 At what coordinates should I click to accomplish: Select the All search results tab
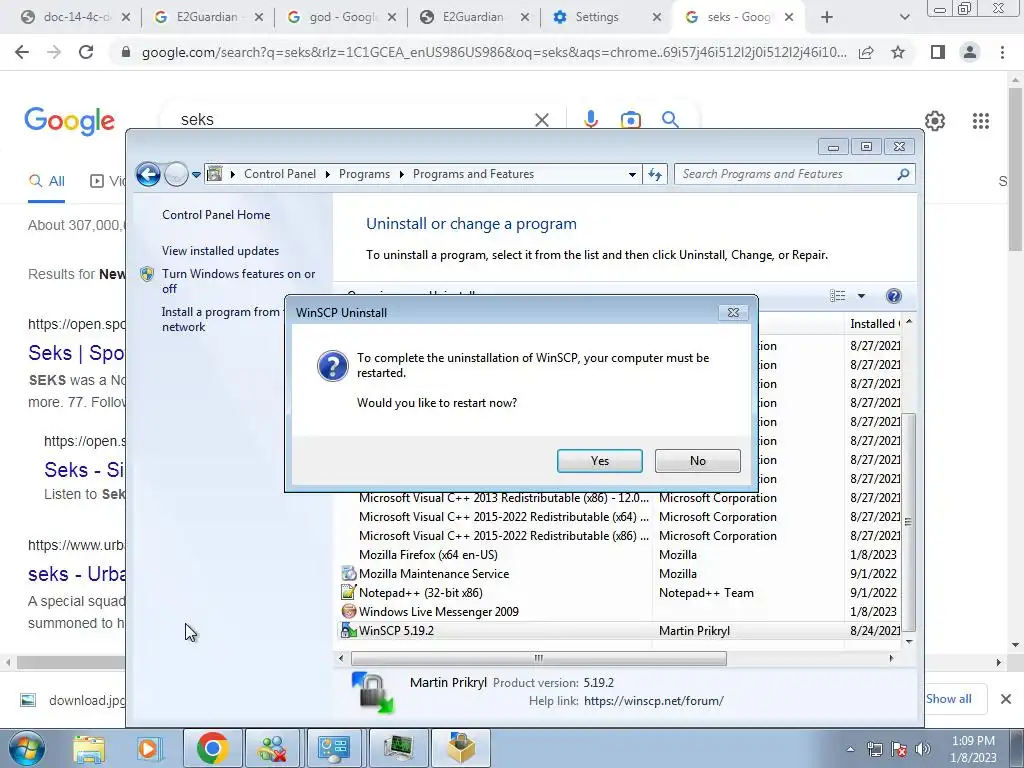tap(46, 182)
